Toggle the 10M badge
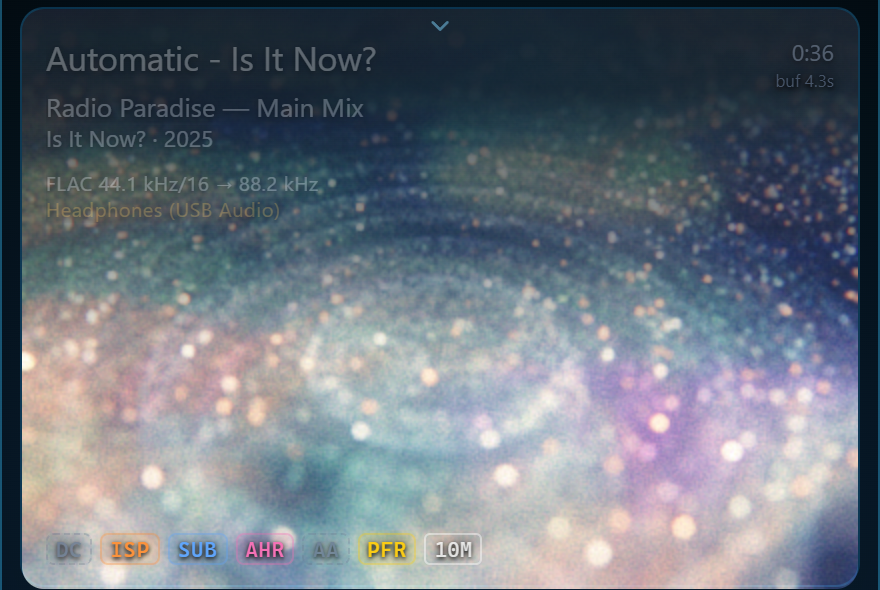 [x=453, y=549]
